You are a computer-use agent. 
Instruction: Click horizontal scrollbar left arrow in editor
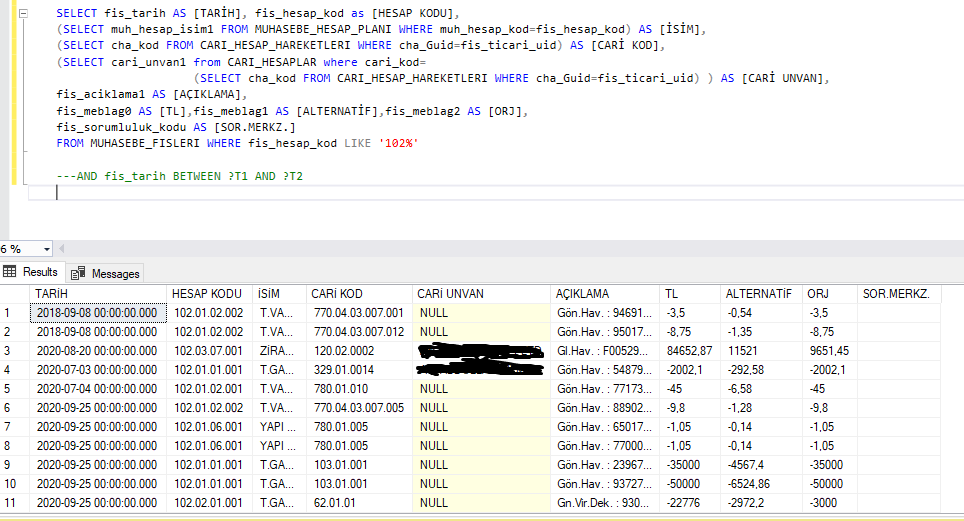click(x=61, y=249)
